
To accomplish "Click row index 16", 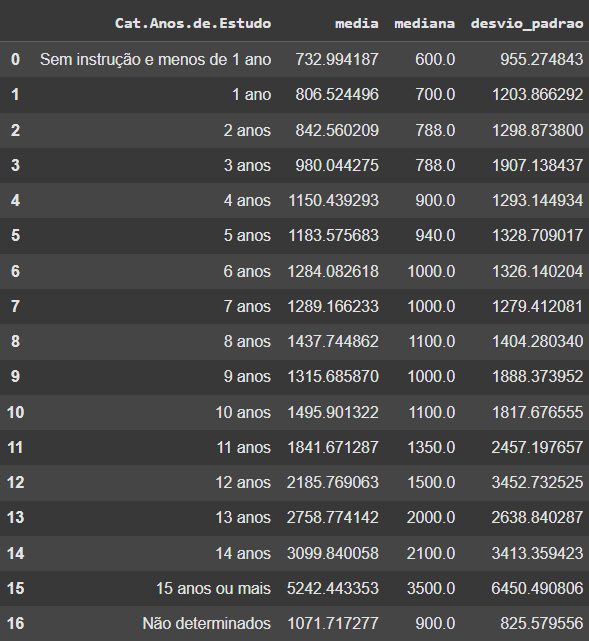I will tap(16, 624).
